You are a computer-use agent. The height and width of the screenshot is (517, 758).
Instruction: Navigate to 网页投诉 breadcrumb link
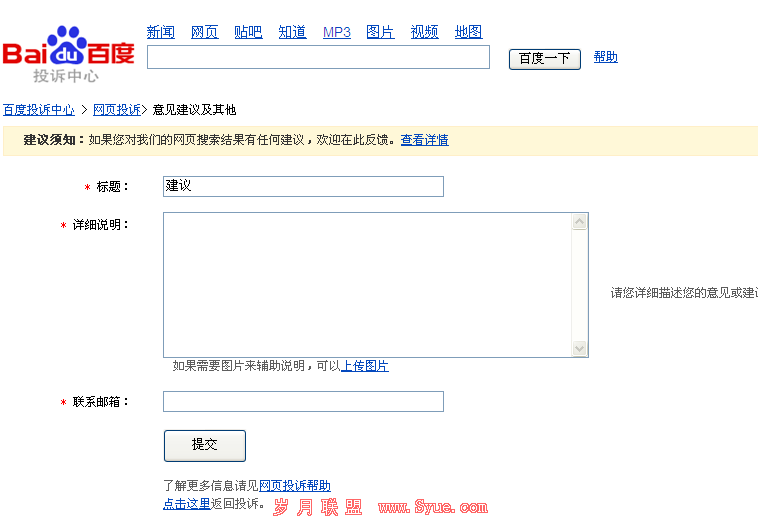click(x=116, y=110)
